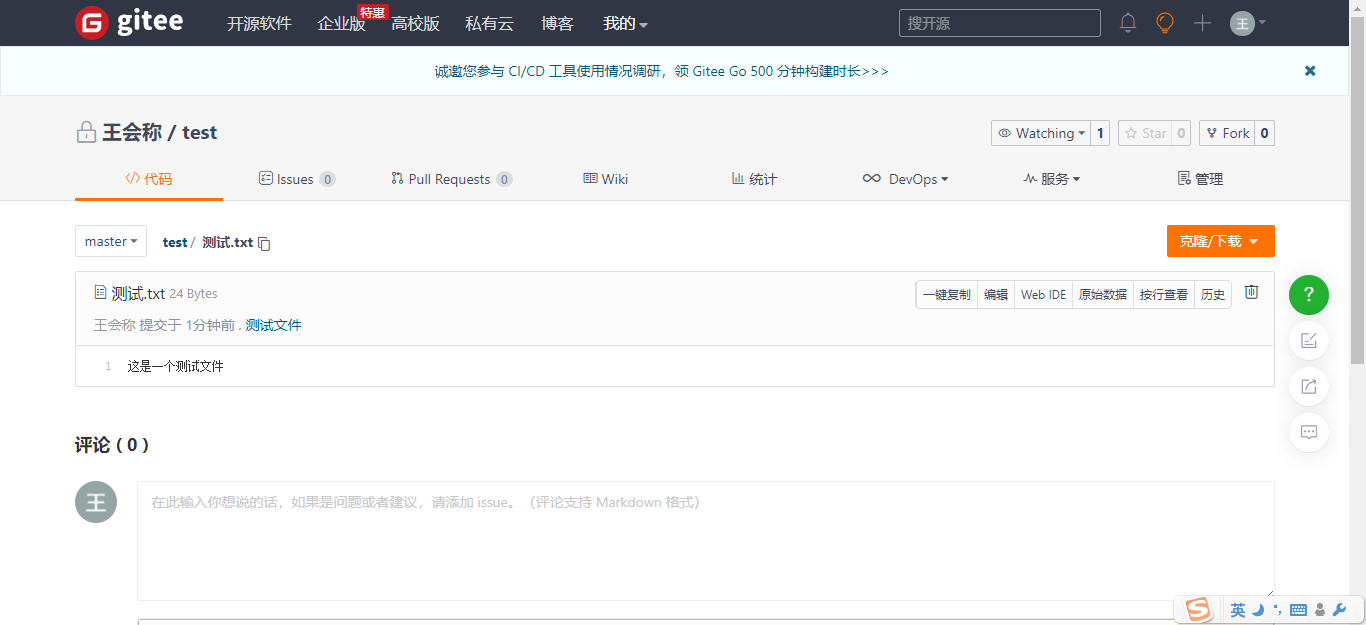The height and width of the screenshot is (625, 1366).
Task: Click the 搜开源 search field
Action: click(1000, 23)
